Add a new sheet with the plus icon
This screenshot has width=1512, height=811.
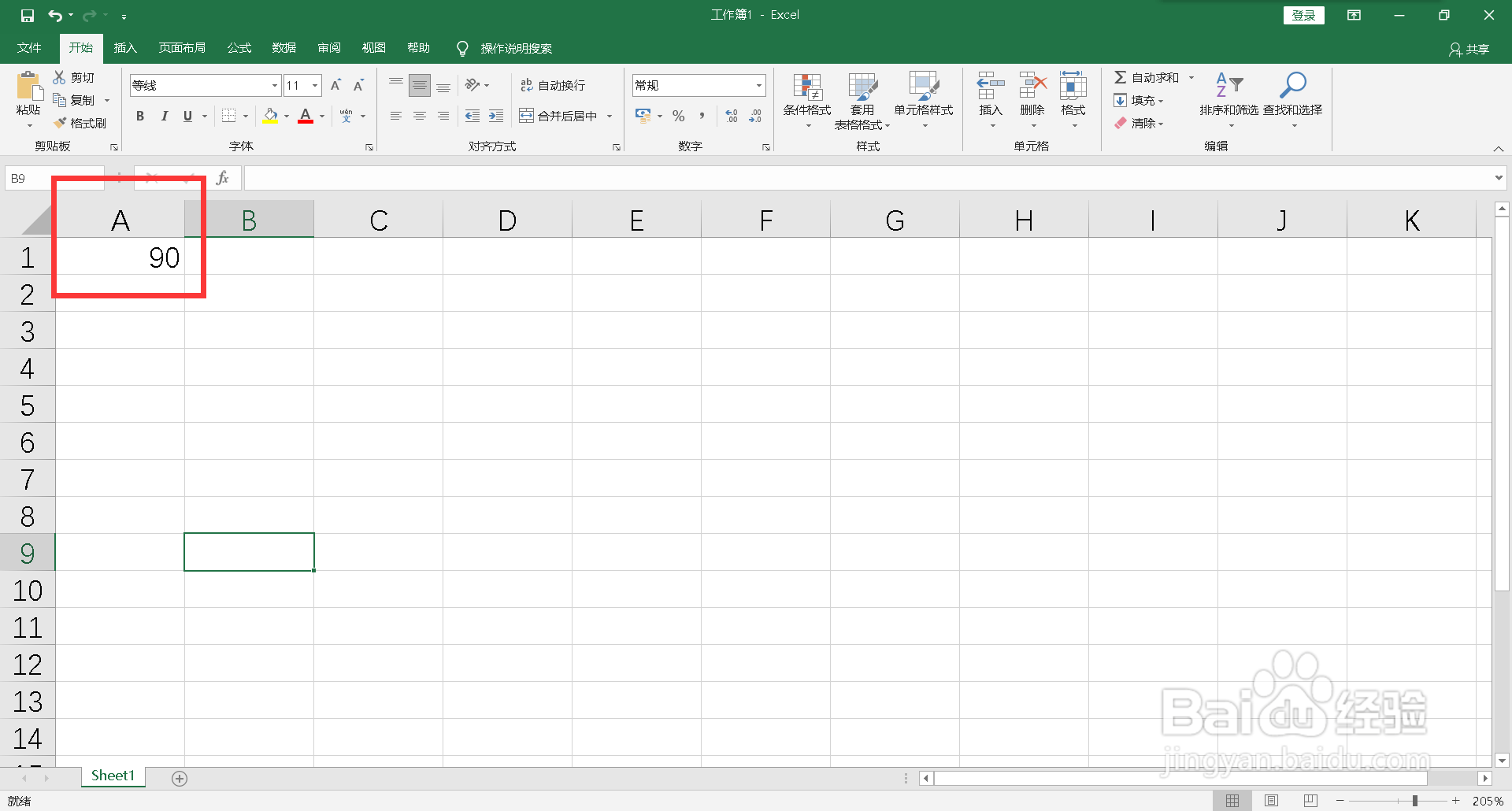click(180, 779)
